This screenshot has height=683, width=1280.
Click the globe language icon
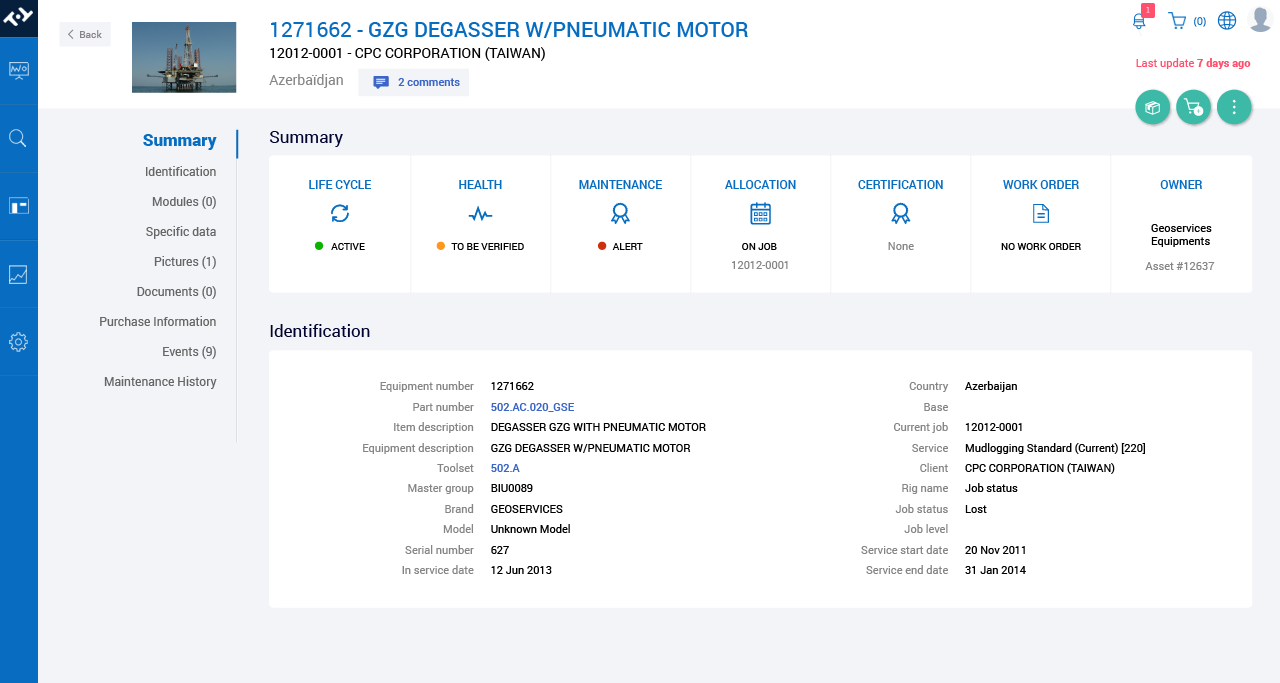[x=1227, y=21]
